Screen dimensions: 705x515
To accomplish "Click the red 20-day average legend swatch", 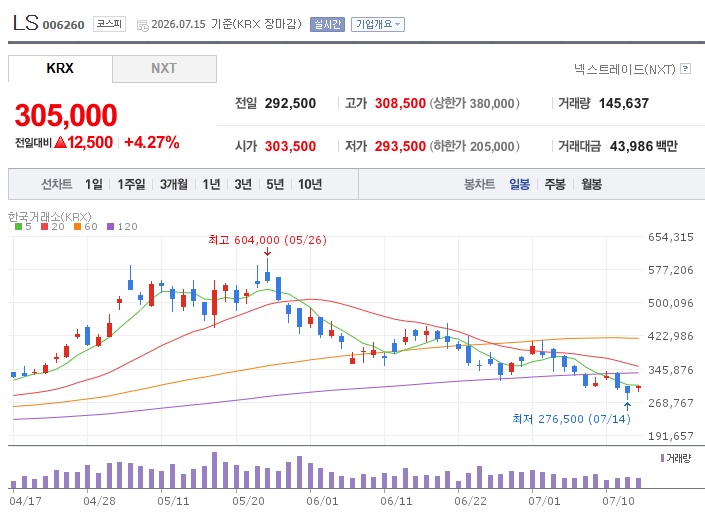I will [45, 227].
